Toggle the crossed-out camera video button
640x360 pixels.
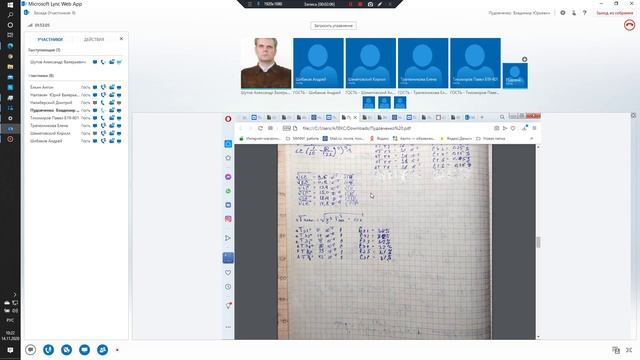67,350
